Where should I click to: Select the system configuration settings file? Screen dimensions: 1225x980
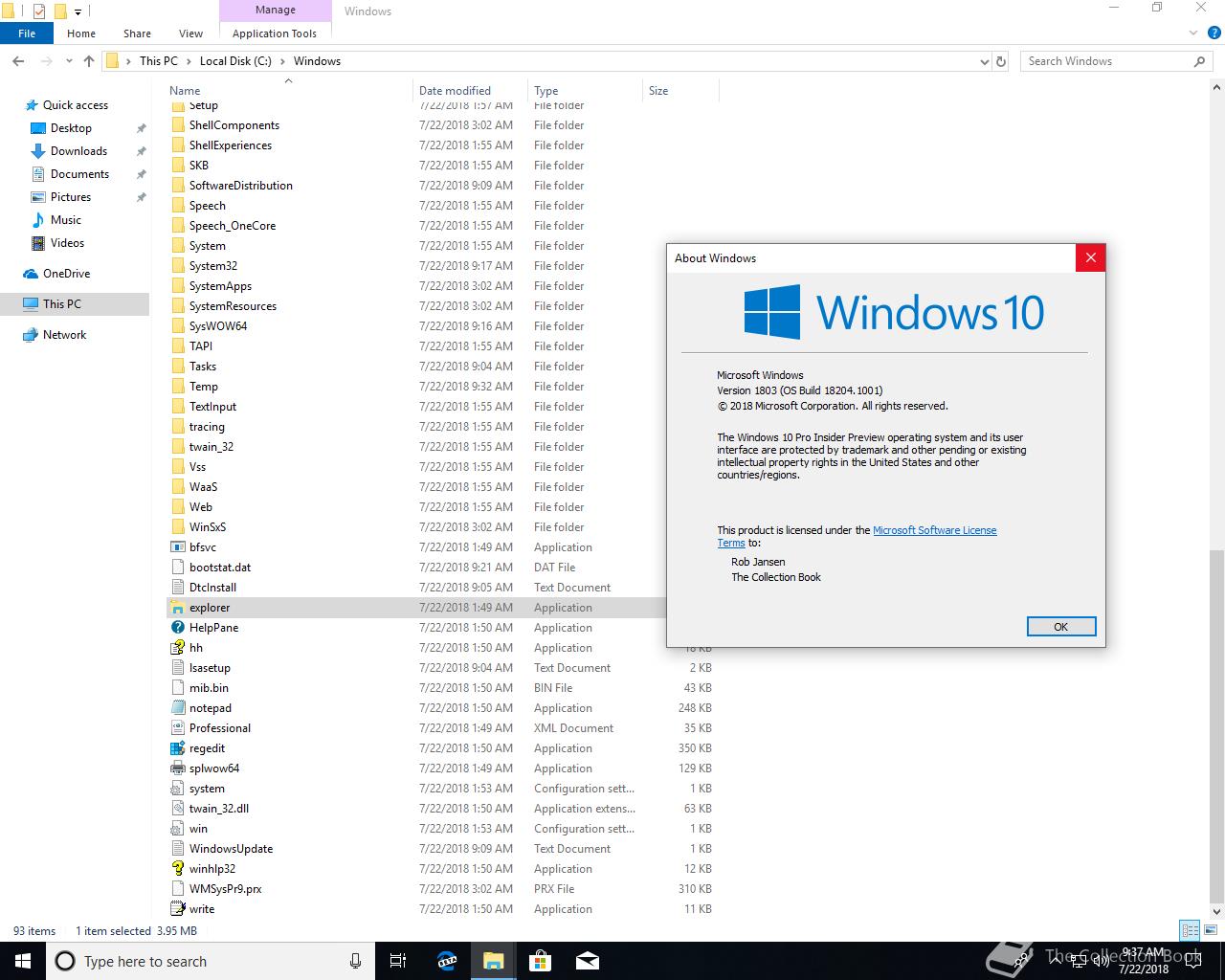click(x=207, y=789)
